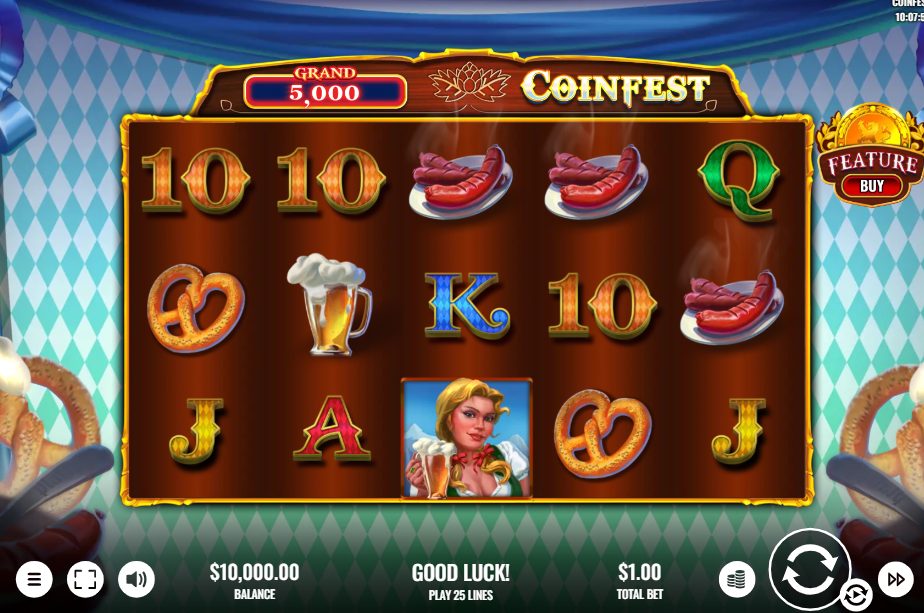
Task: Click the beer mug symbol
Action: pyautogui.click(x=329, y=305)
